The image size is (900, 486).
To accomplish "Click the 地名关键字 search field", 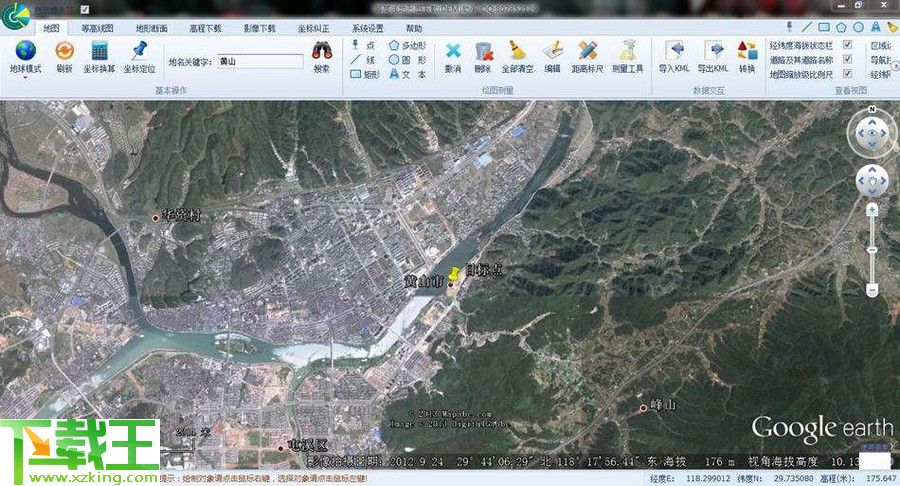I will 260,61.
